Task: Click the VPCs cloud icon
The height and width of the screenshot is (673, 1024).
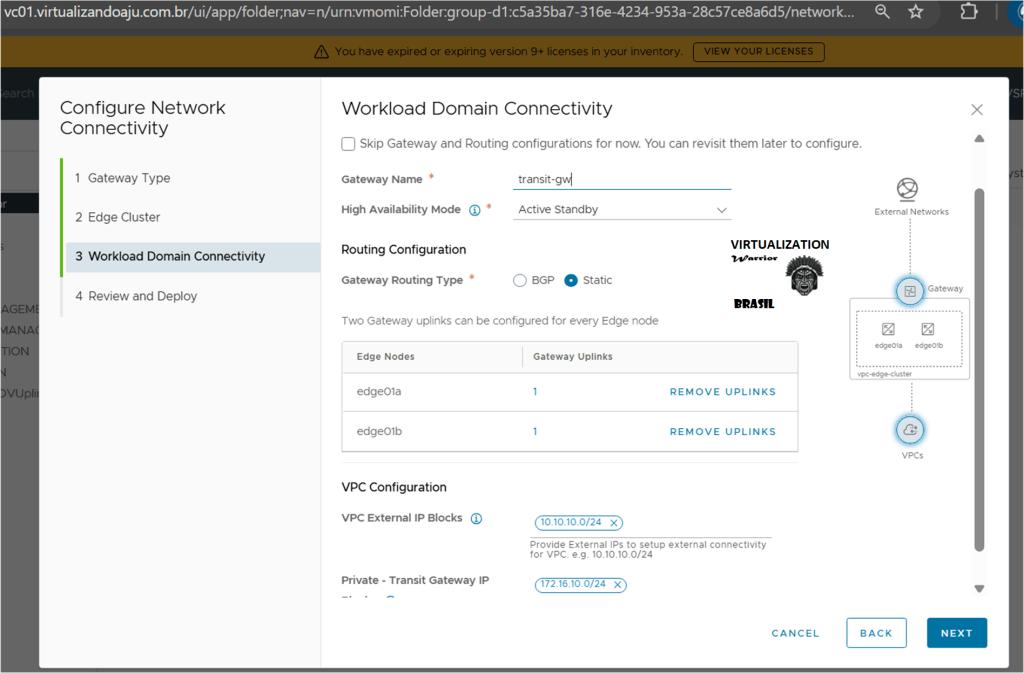Action: pyautogui.click(x=910, y=430)
